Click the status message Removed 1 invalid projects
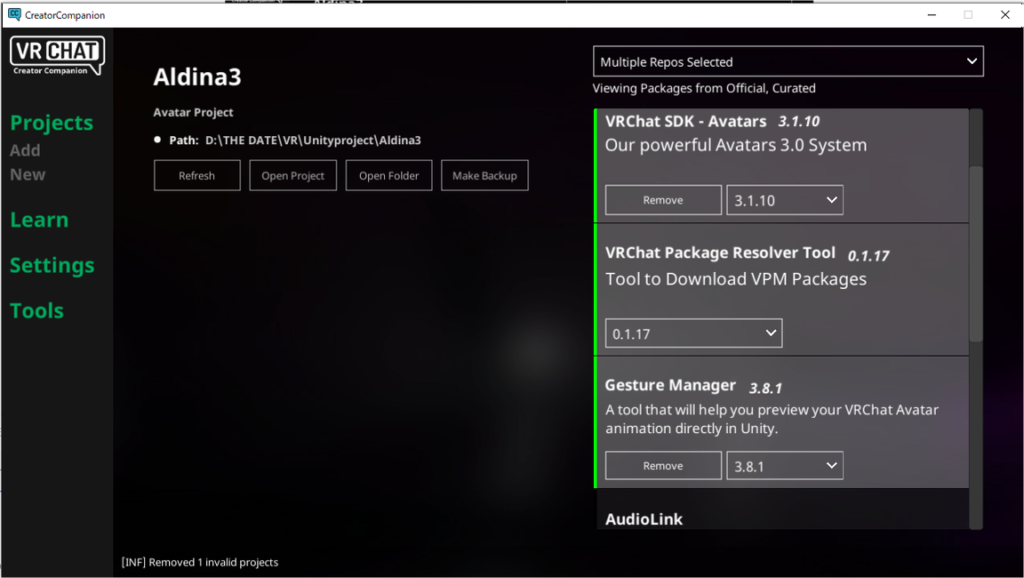 pyautogui.click(x=214, y=562)
